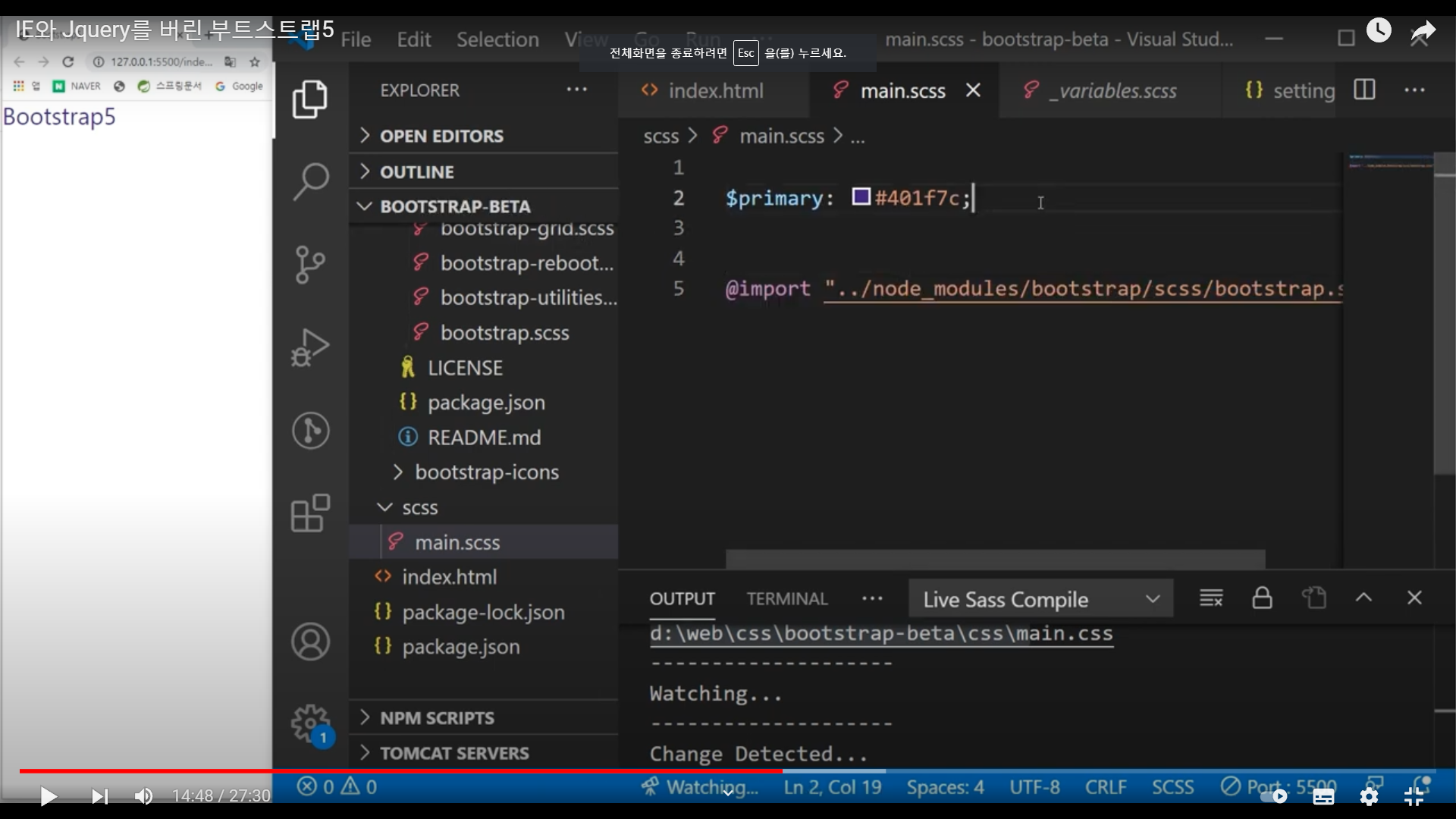Clear the output panel

pyautogui.click(x=1211, y=598)
